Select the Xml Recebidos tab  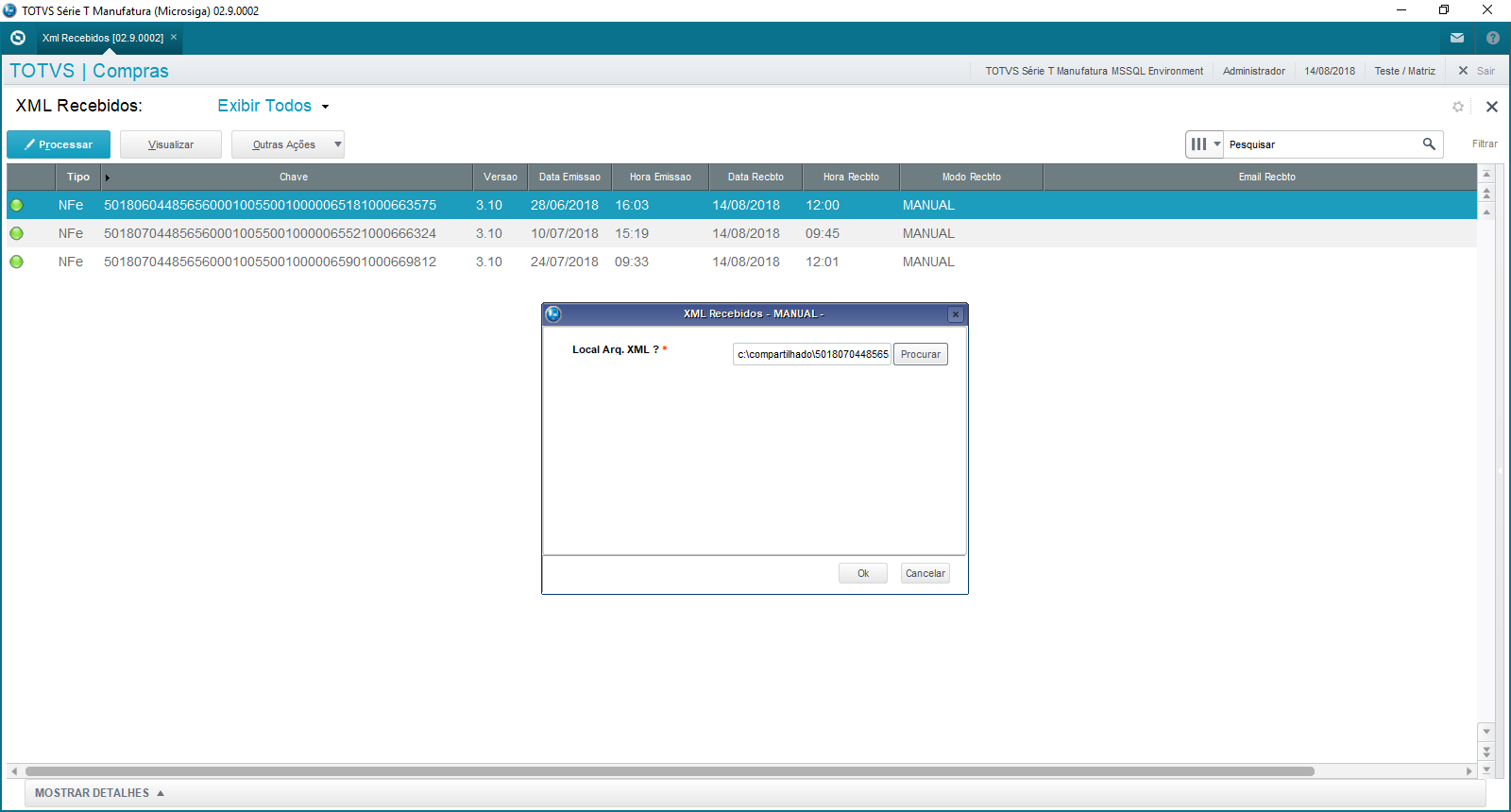pos(103,38)
